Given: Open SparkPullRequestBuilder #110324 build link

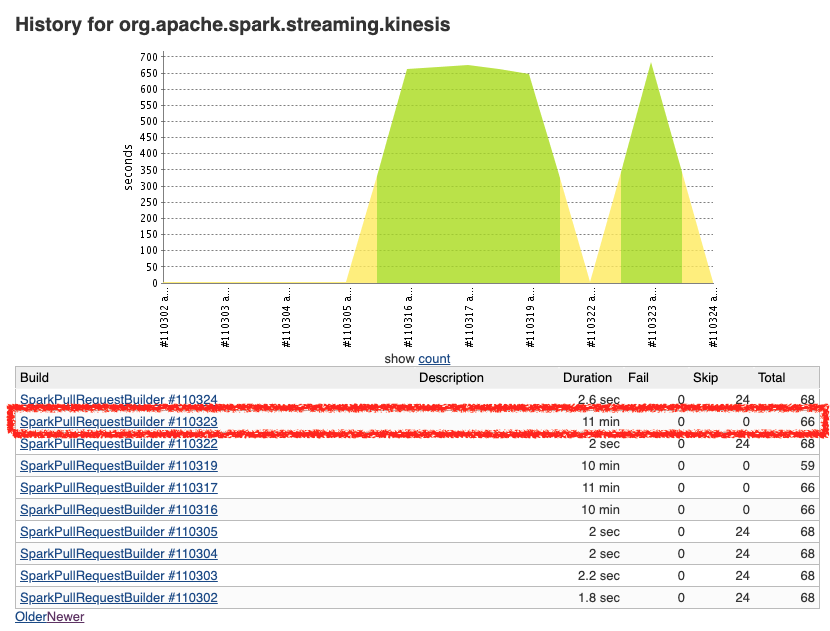Looking at the screenshot, I should click(119, 400).
